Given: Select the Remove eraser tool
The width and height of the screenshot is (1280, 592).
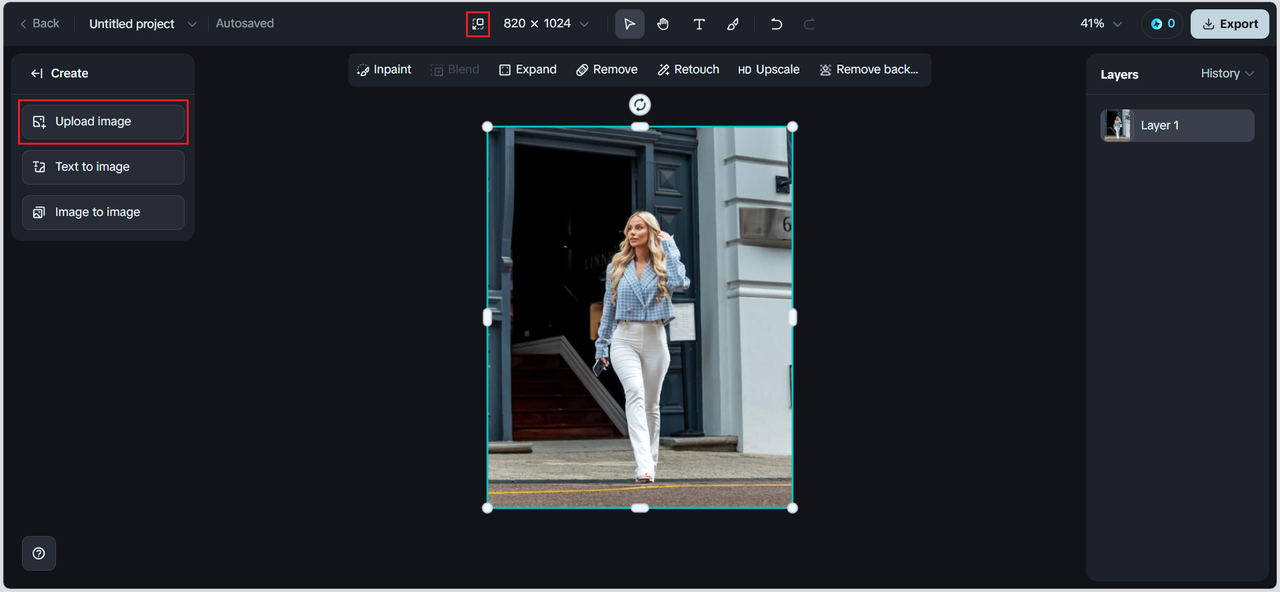Looking at the screenshot, I should (x=606, y=69).
